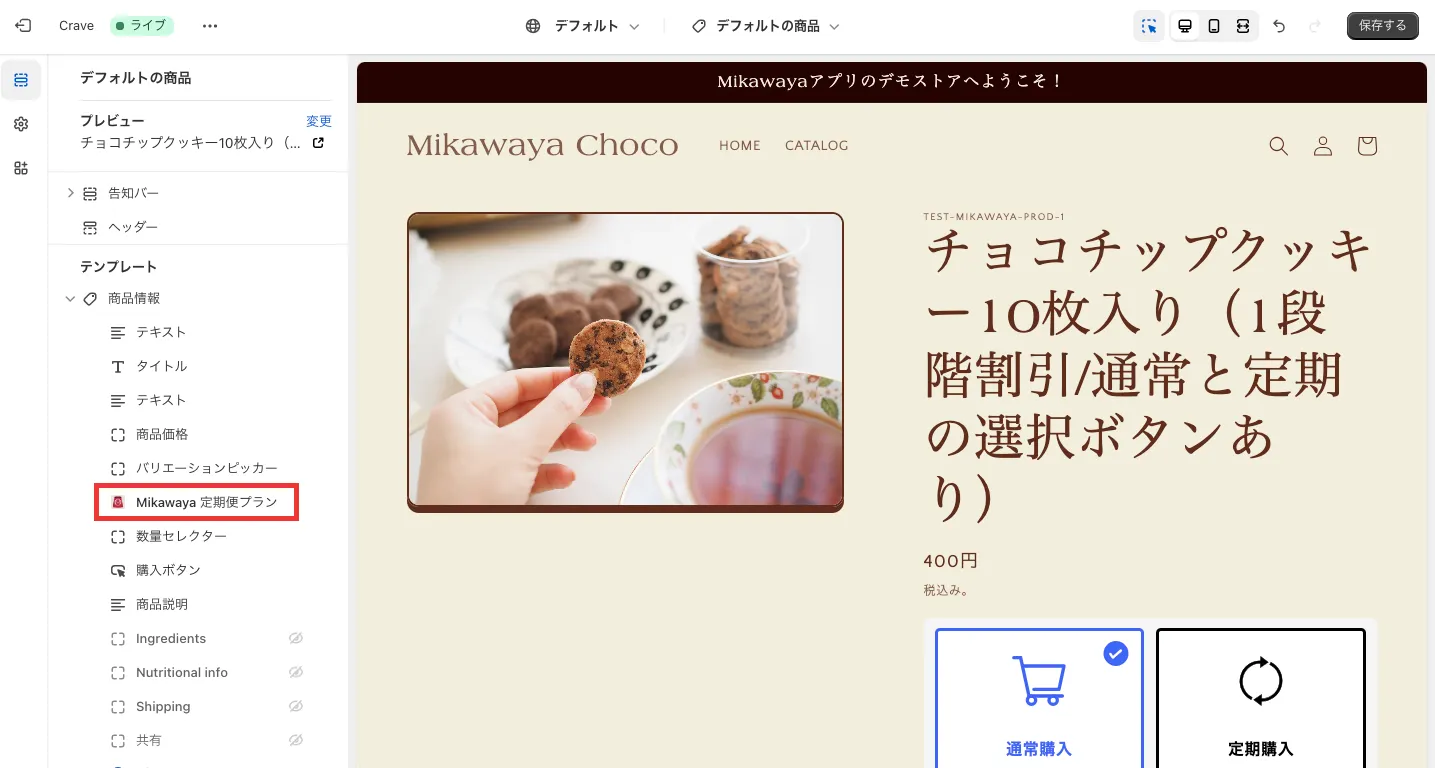Screen dimensions: 1435x768
Task: Unhide the Shipping block
Action: pos(296,706)
